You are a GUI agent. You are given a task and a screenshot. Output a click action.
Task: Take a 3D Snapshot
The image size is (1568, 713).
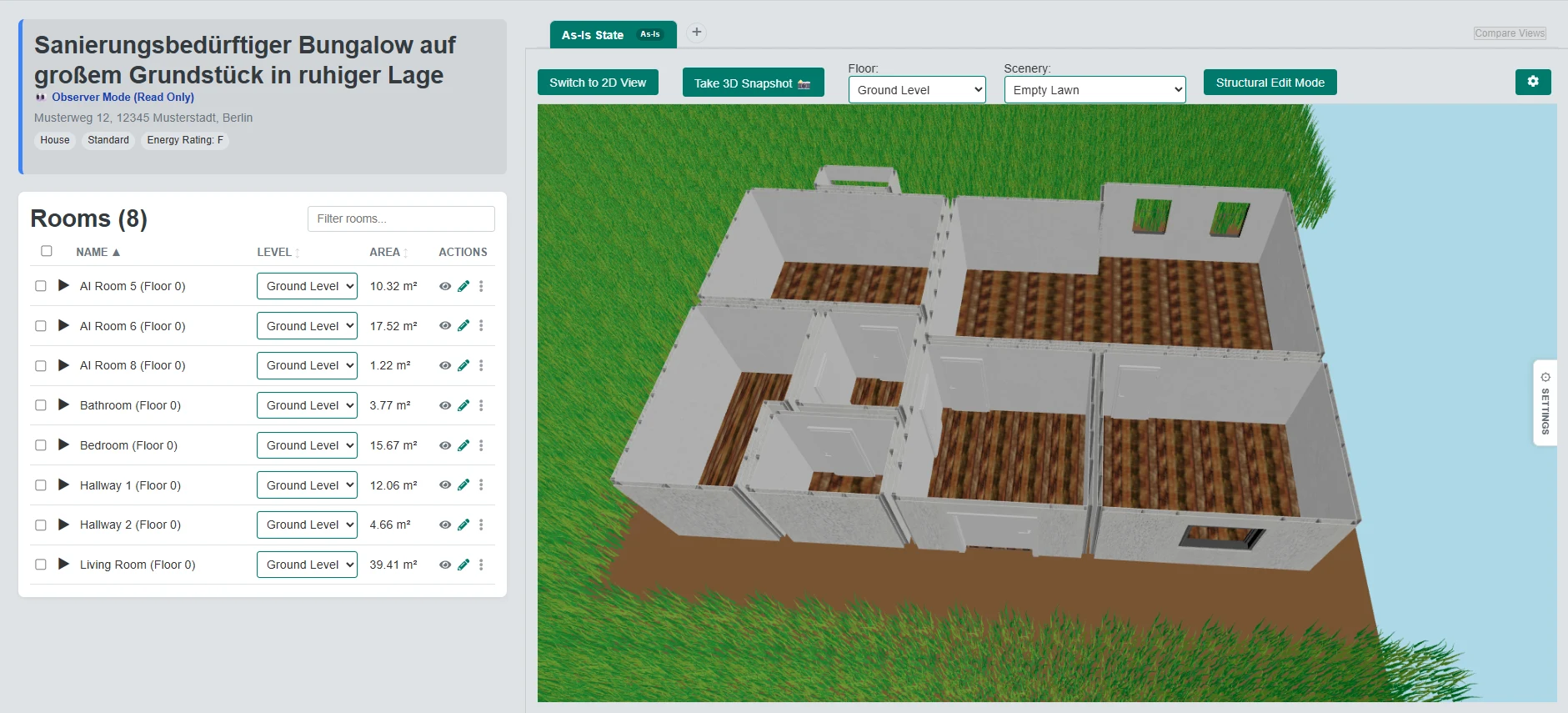(753, 83)
